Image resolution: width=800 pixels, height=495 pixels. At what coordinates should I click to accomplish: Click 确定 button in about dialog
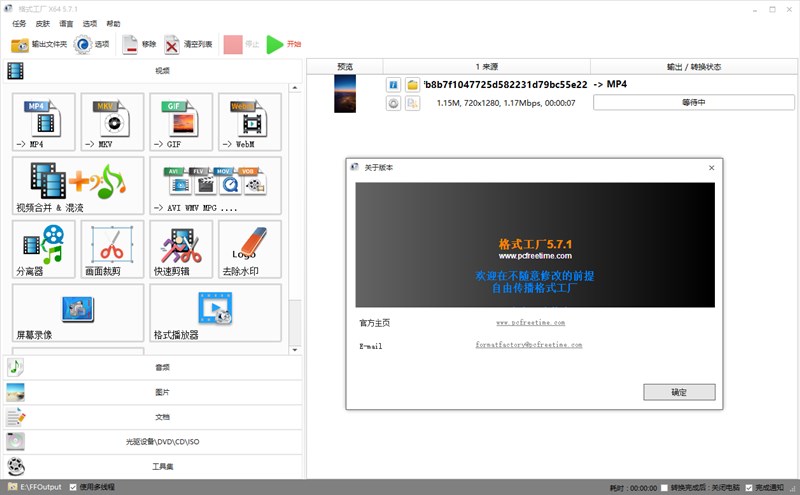(679, 392)
